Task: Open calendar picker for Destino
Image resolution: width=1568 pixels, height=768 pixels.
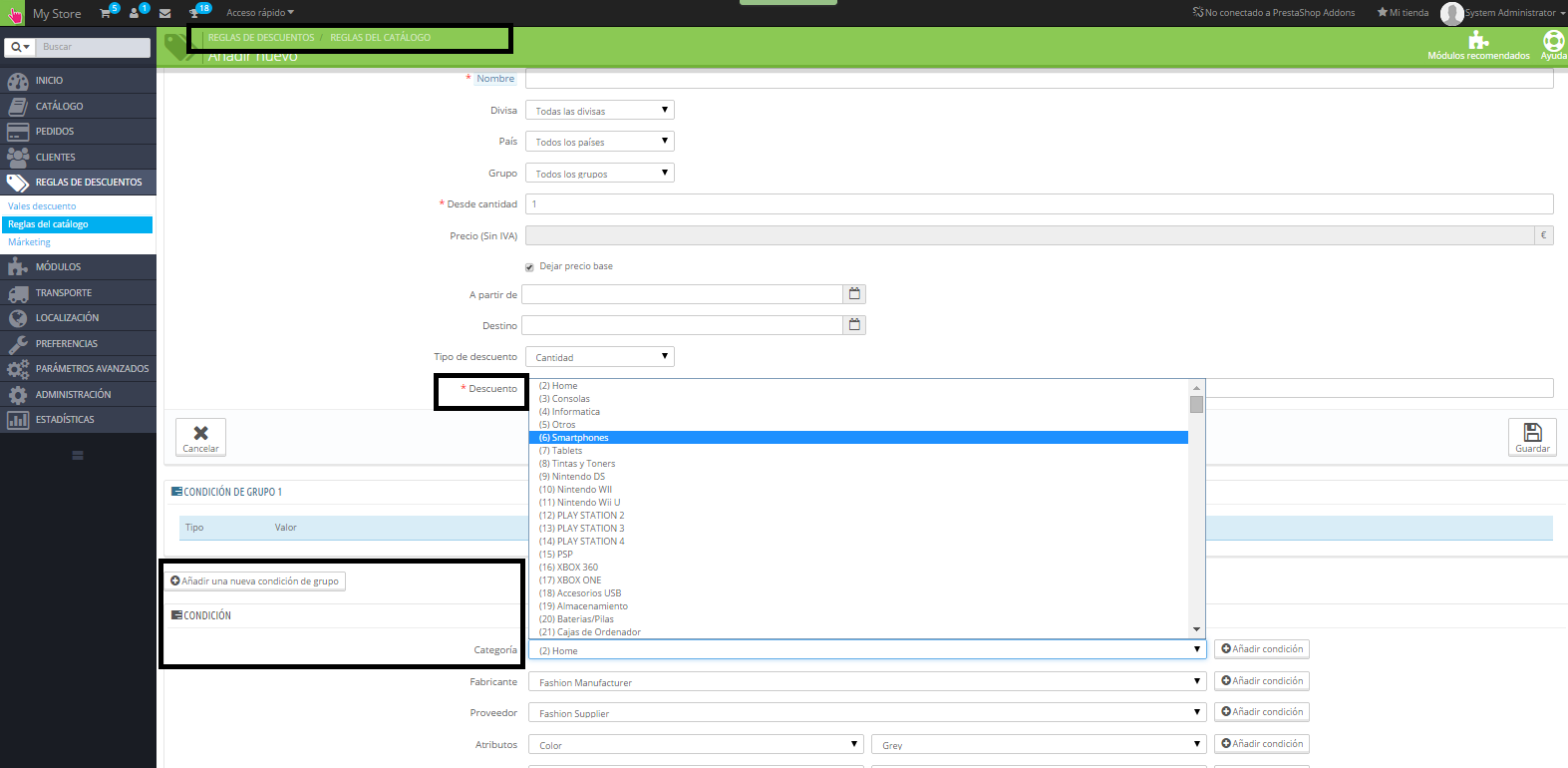Action: (854, 325)
